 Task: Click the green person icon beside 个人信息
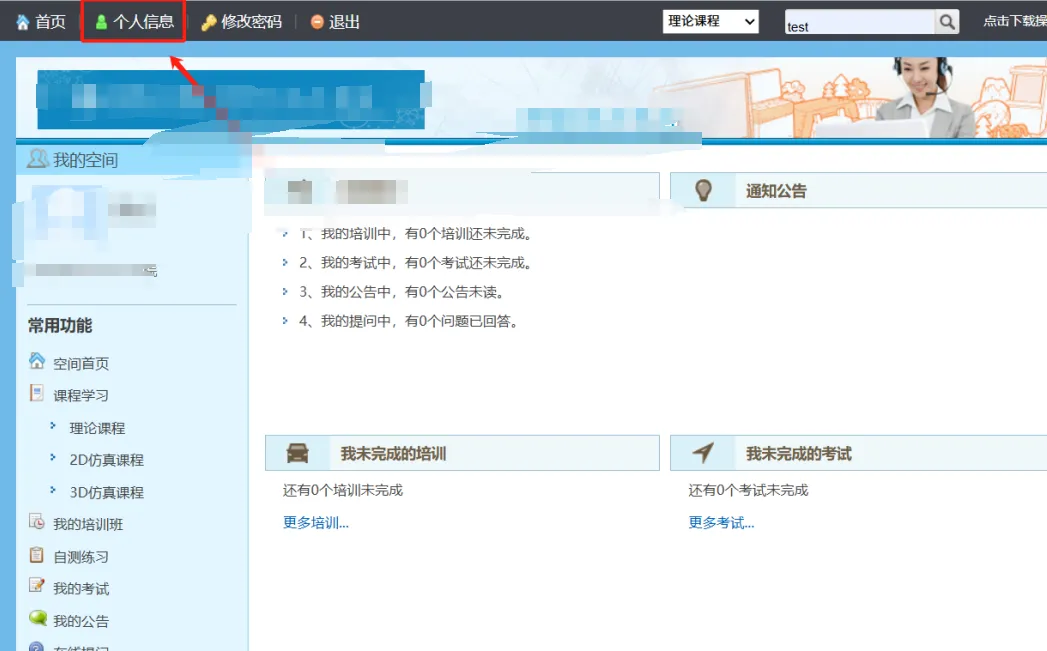(x=101, y=23)
